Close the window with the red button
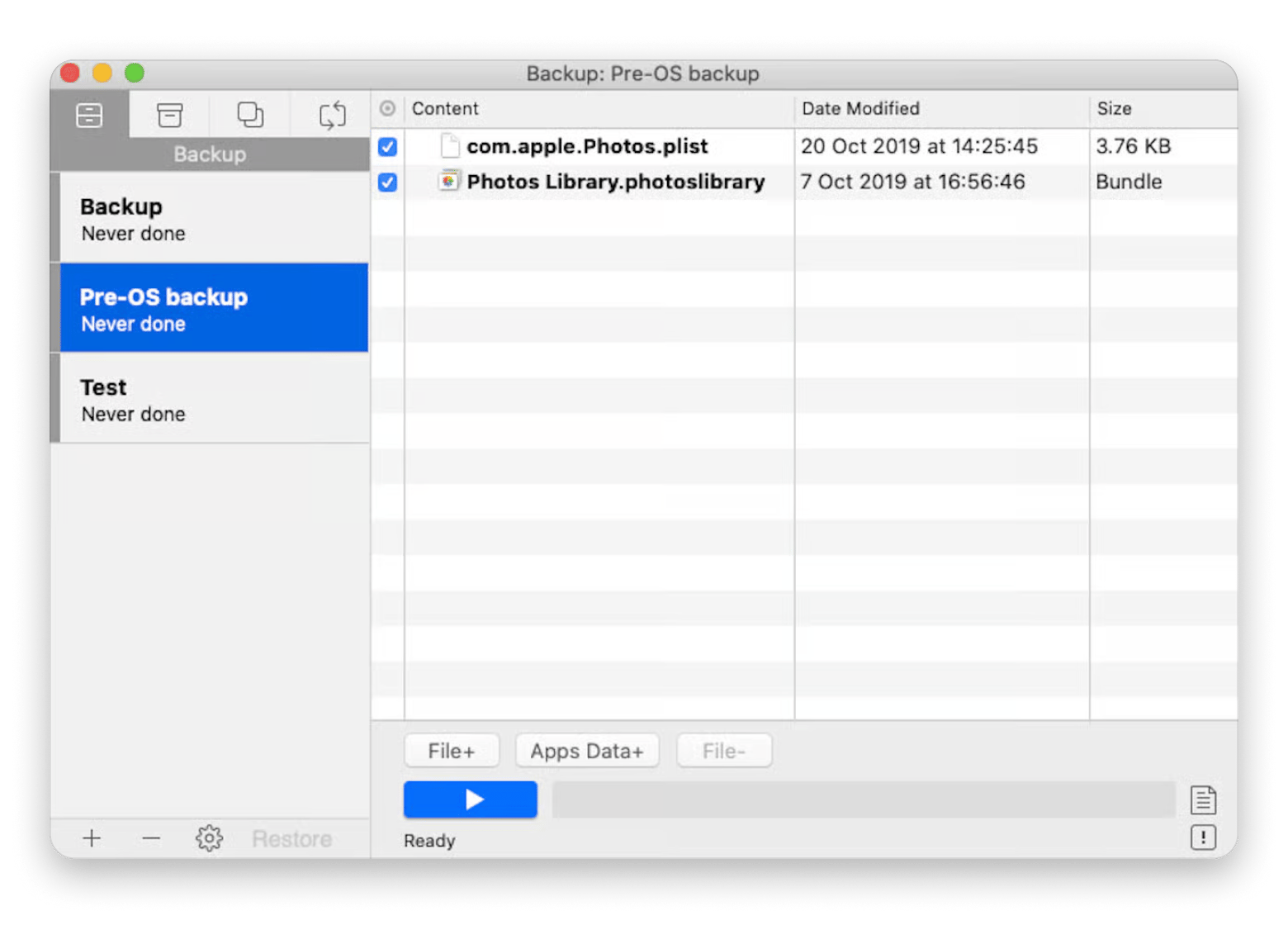 point(70,73)
